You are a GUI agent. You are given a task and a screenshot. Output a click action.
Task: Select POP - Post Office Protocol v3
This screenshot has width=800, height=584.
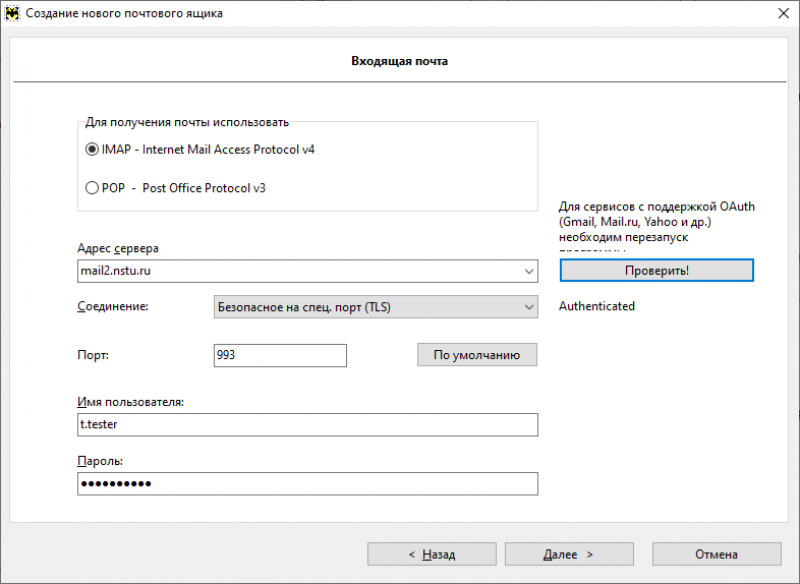coord(176,188)
